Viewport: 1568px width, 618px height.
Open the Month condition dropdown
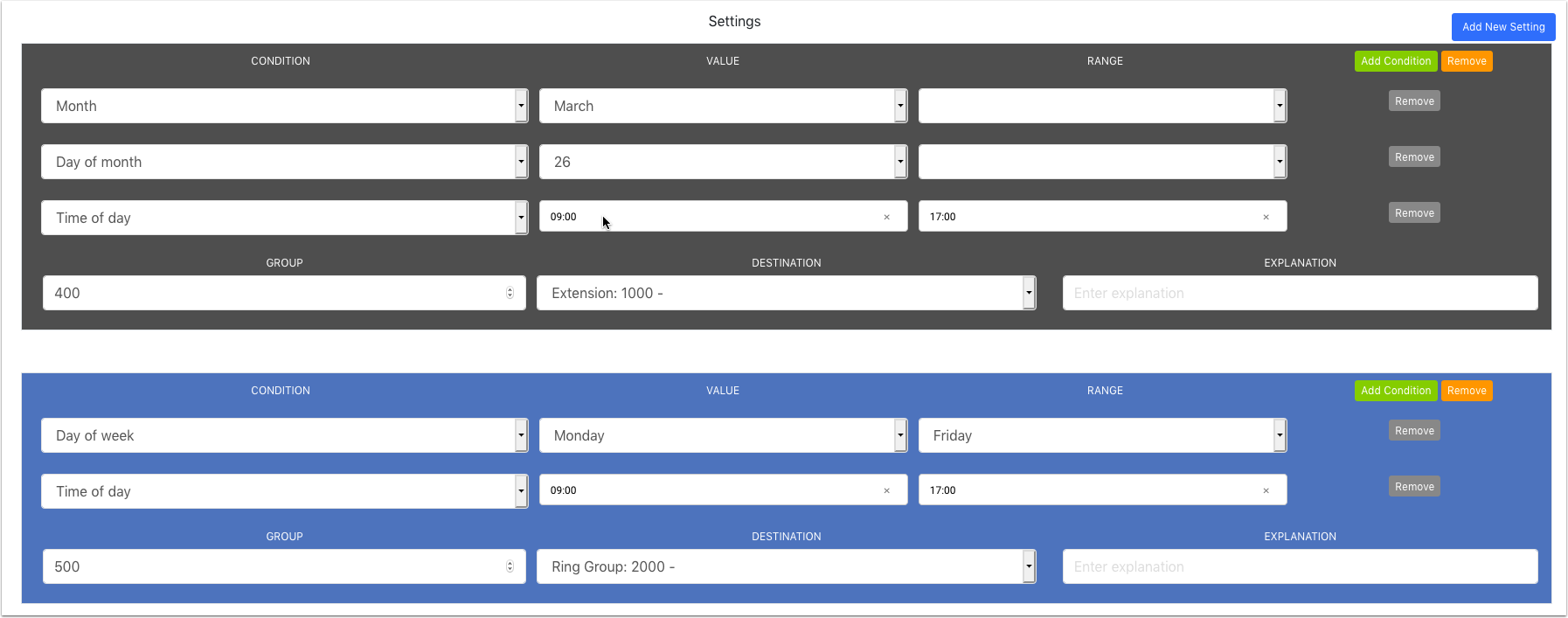pos(521,106)
